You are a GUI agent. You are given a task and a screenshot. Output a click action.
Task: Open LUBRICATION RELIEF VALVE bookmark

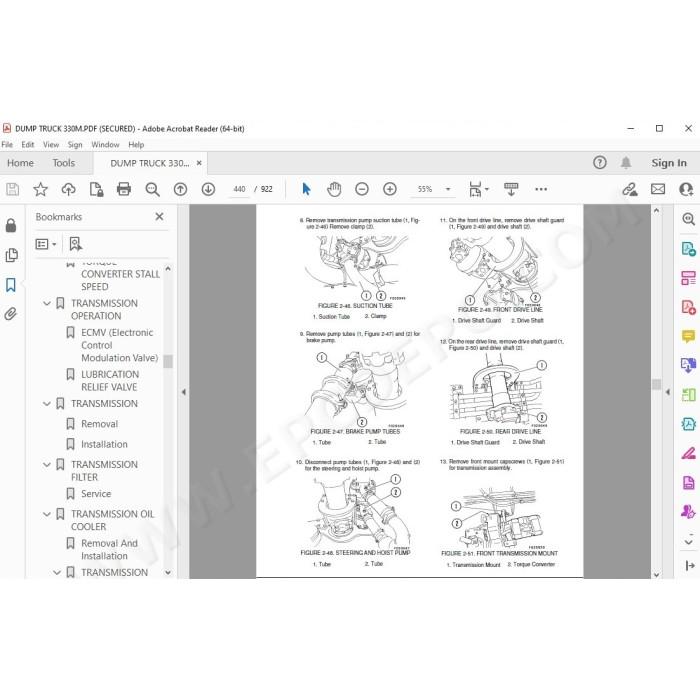click(110, 381)
